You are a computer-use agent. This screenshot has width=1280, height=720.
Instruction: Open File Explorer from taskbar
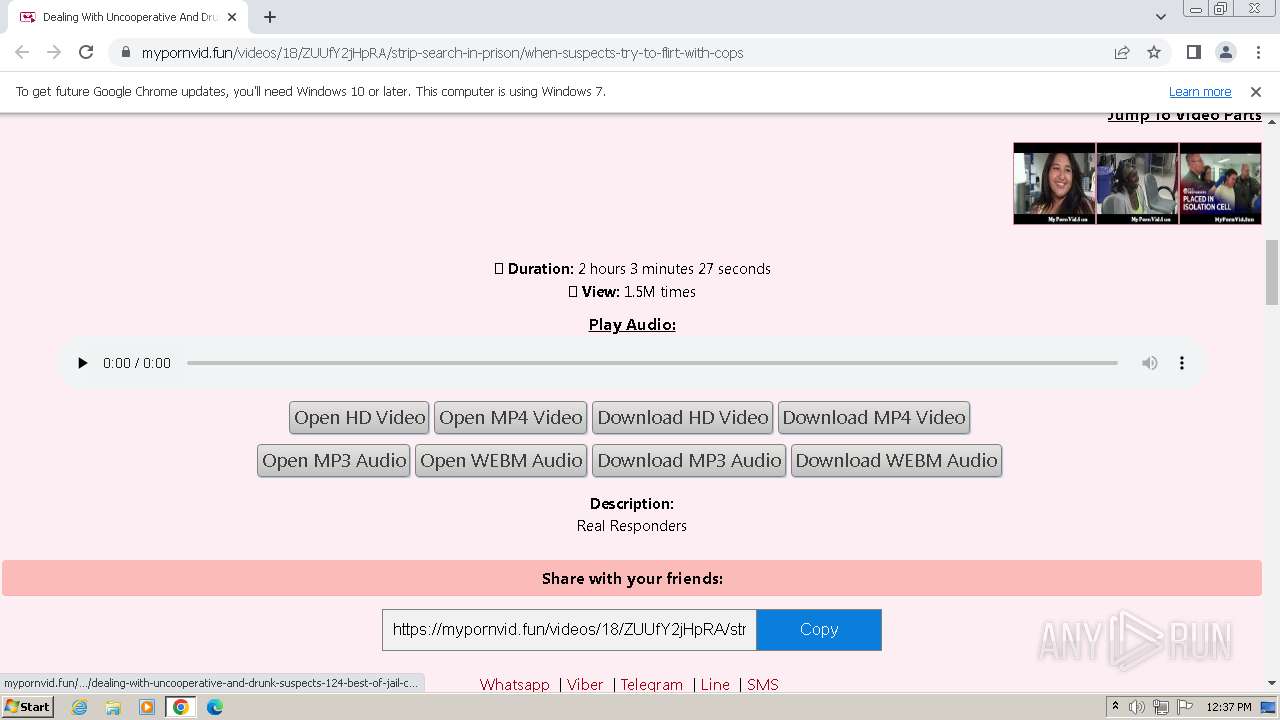click(x=113, y=707)
